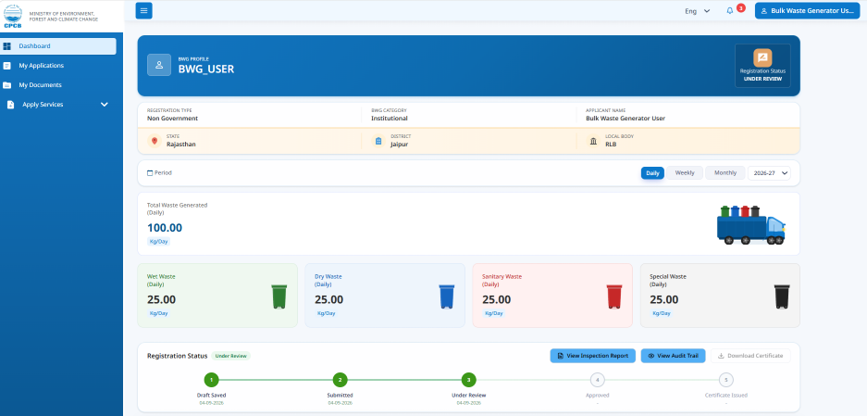
Task: Click the Kg/Day tag under Total Waste
Action: 159,242
